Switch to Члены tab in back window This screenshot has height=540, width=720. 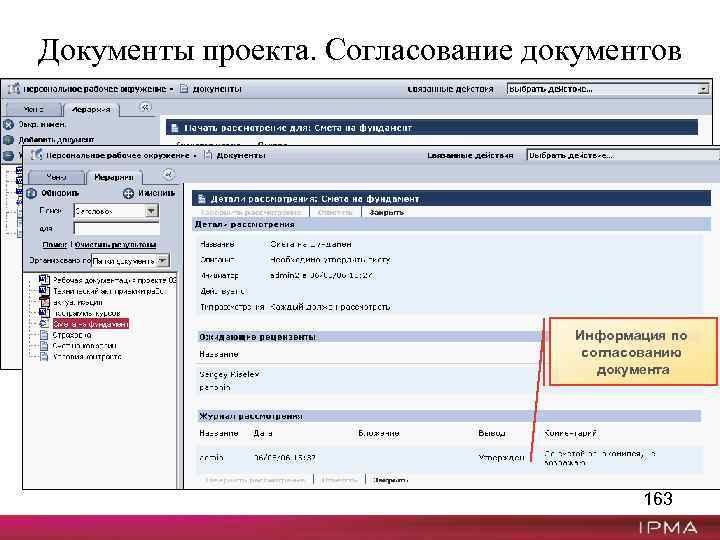tap(33, 110)
